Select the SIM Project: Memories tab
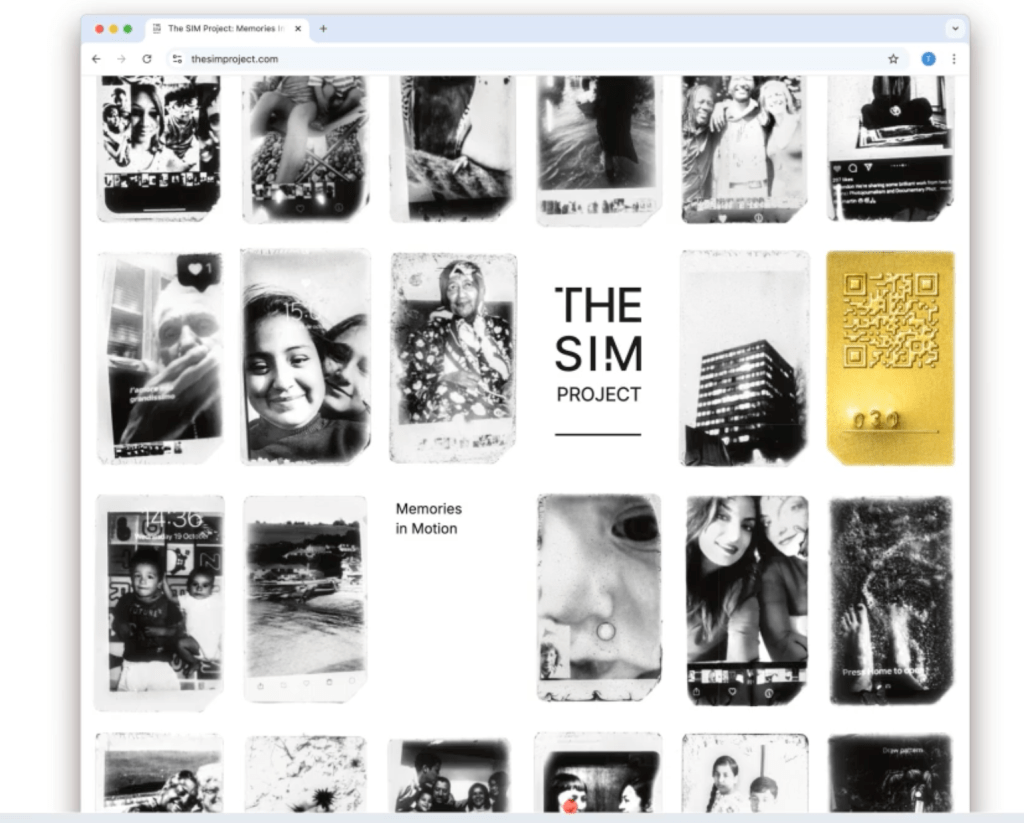This screenshot has width=1024, height=823. (220, 29)
